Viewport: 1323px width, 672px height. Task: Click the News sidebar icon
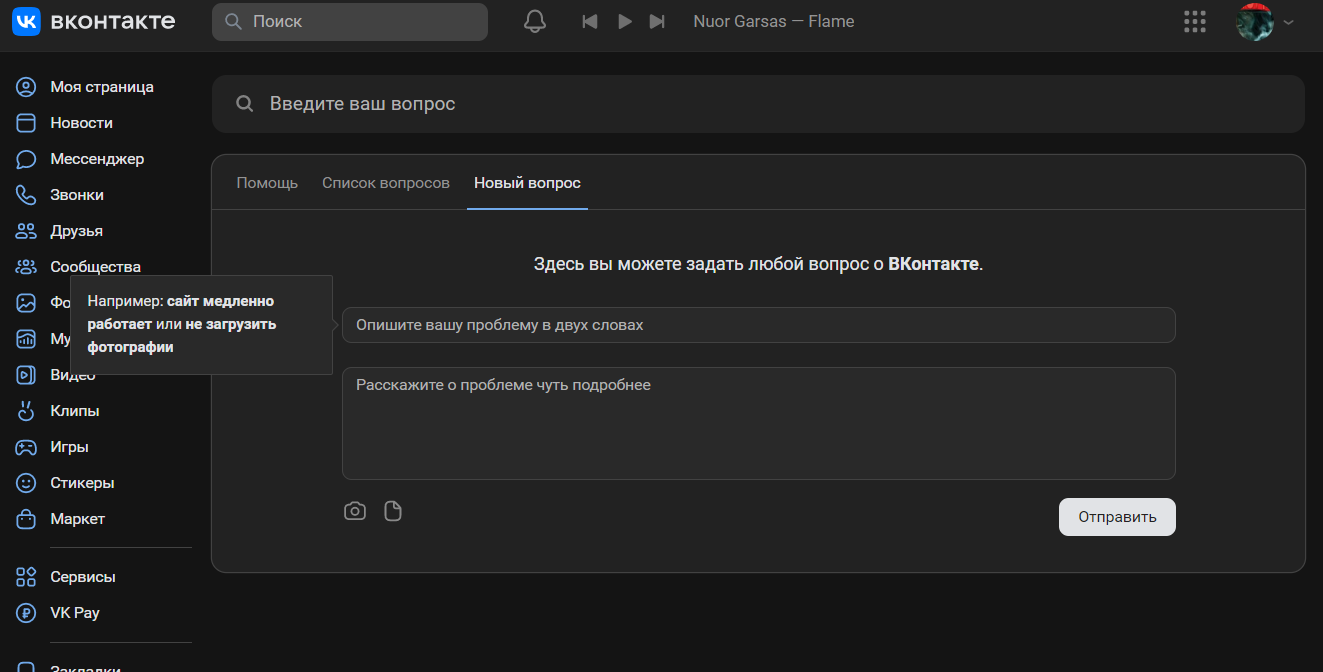point(26,123)
